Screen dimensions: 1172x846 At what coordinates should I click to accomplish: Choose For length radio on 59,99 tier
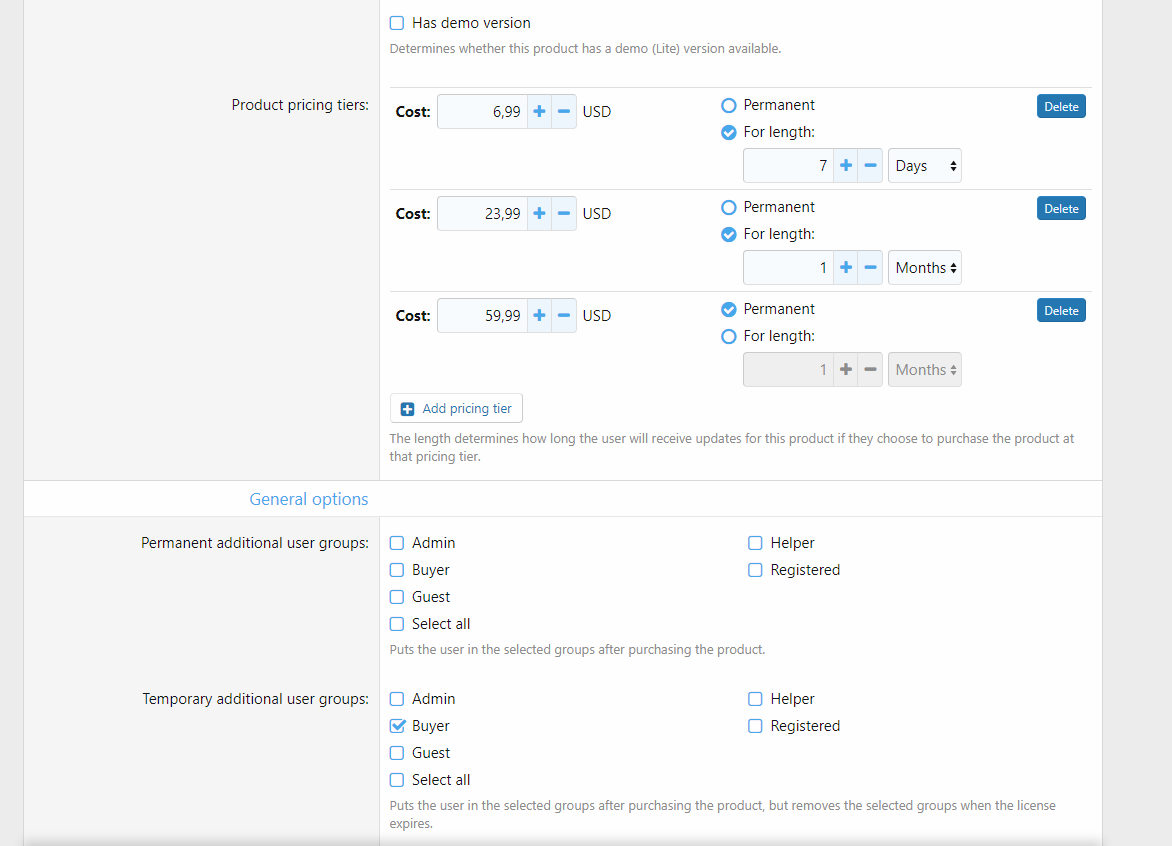(729, 336)
